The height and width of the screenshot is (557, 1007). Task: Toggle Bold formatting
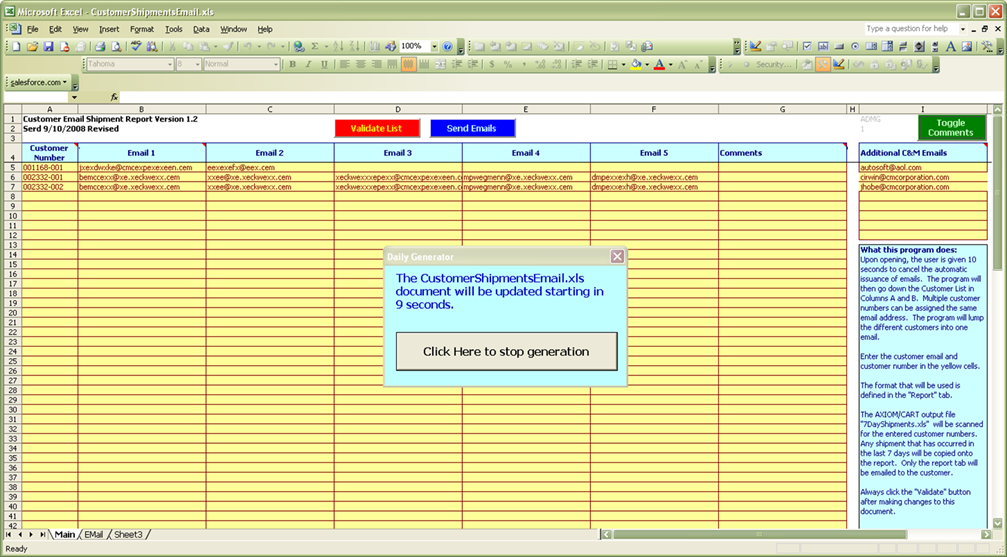coord(292,64)
